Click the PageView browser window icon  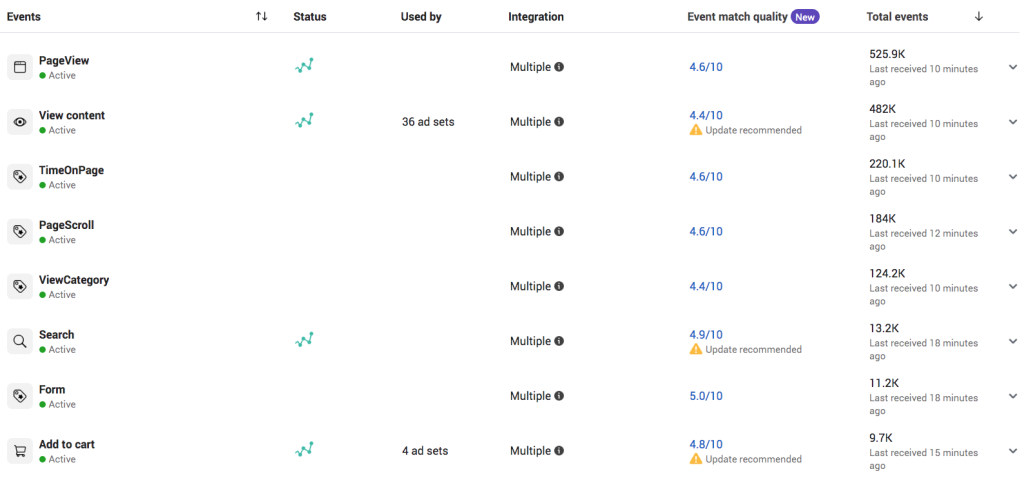[20, 67]
